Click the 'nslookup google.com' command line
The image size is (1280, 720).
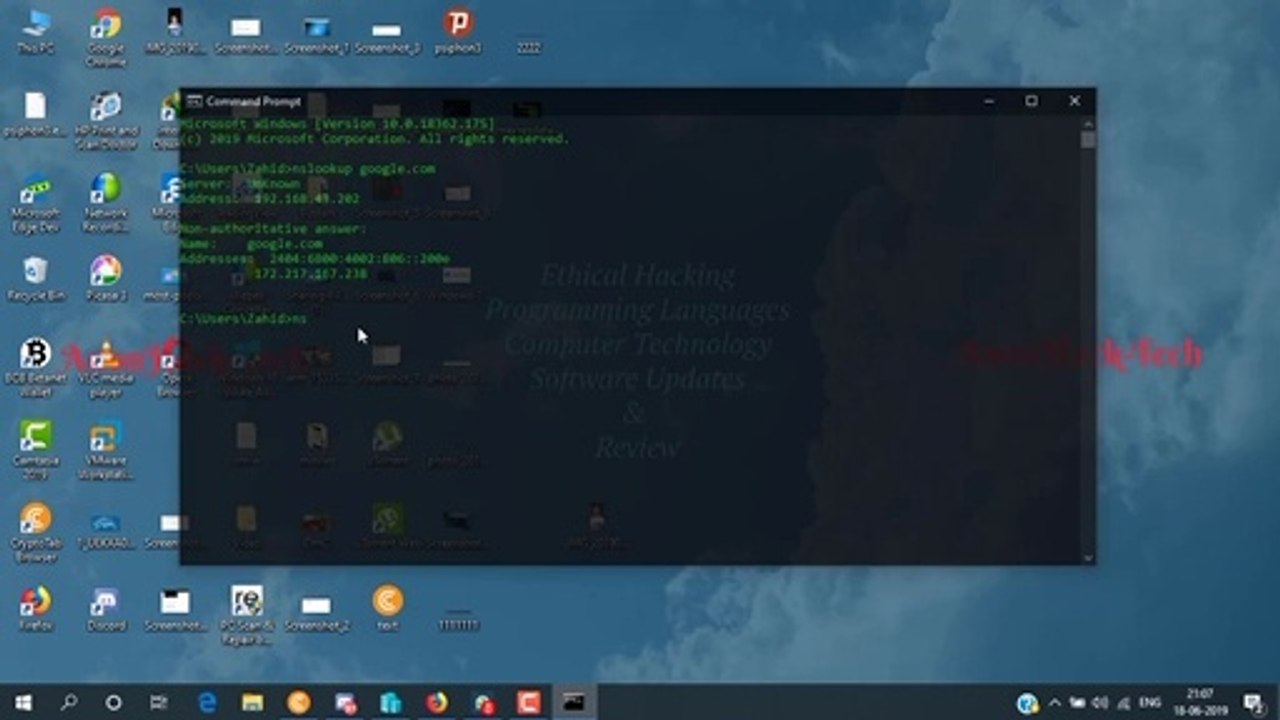click(307, 169)
